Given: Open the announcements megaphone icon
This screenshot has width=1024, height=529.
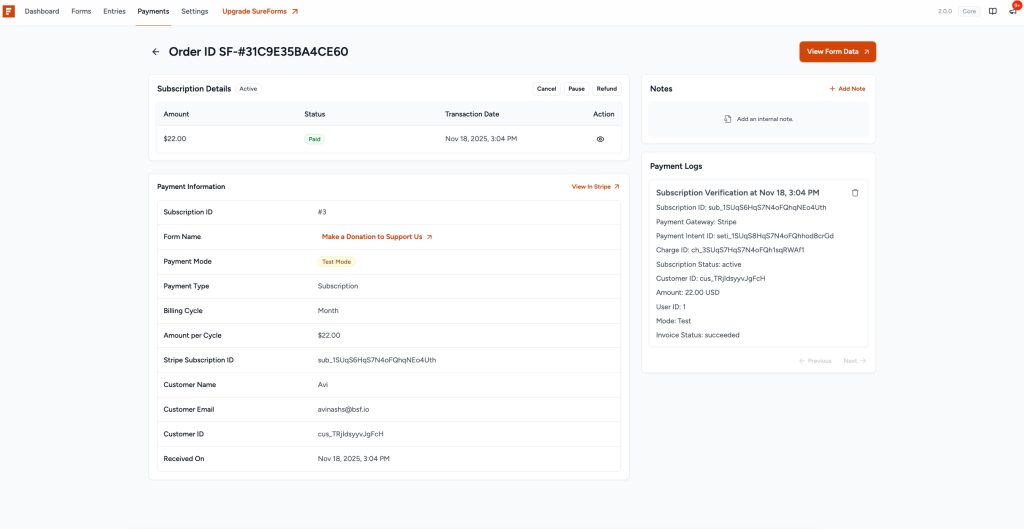Looking at the screenshot, I should click(1012, 11).
